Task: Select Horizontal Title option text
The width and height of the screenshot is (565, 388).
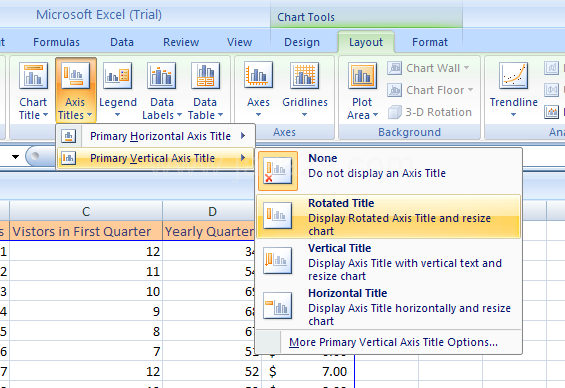Action: coord(409,307)
